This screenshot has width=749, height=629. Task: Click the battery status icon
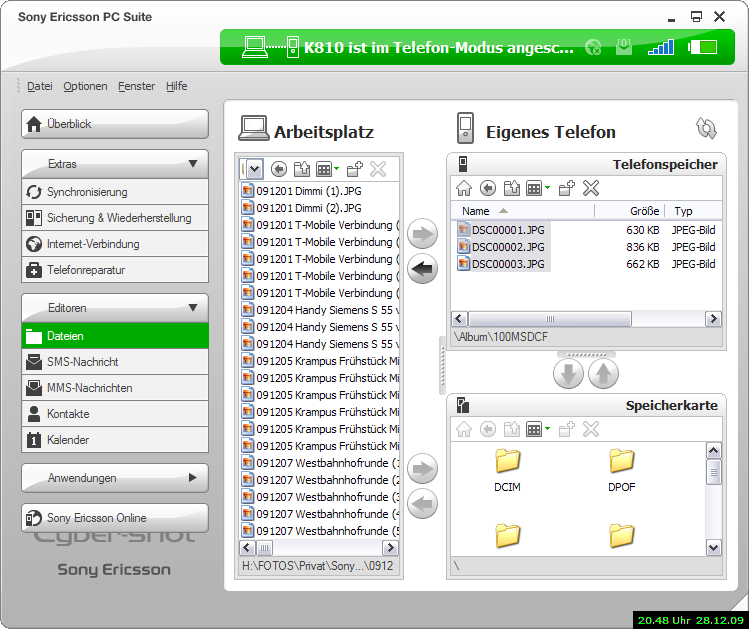click(x=703, y=47)
